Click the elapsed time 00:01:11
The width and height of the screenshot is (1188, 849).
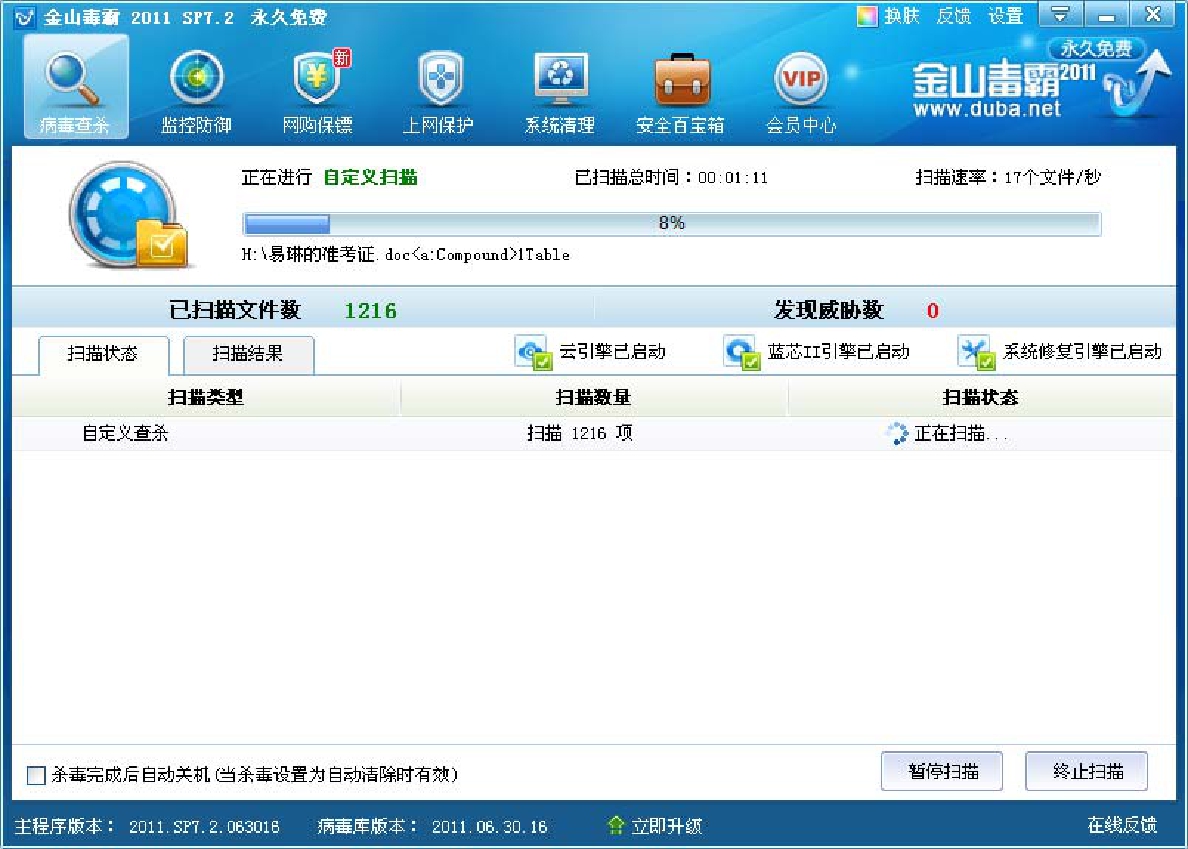point(733,178)
